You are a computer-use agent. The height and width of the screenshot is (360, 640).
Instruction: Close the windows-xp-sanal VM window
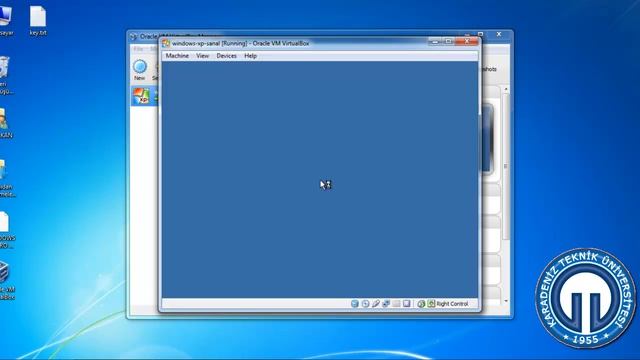(x=467, y=41)
